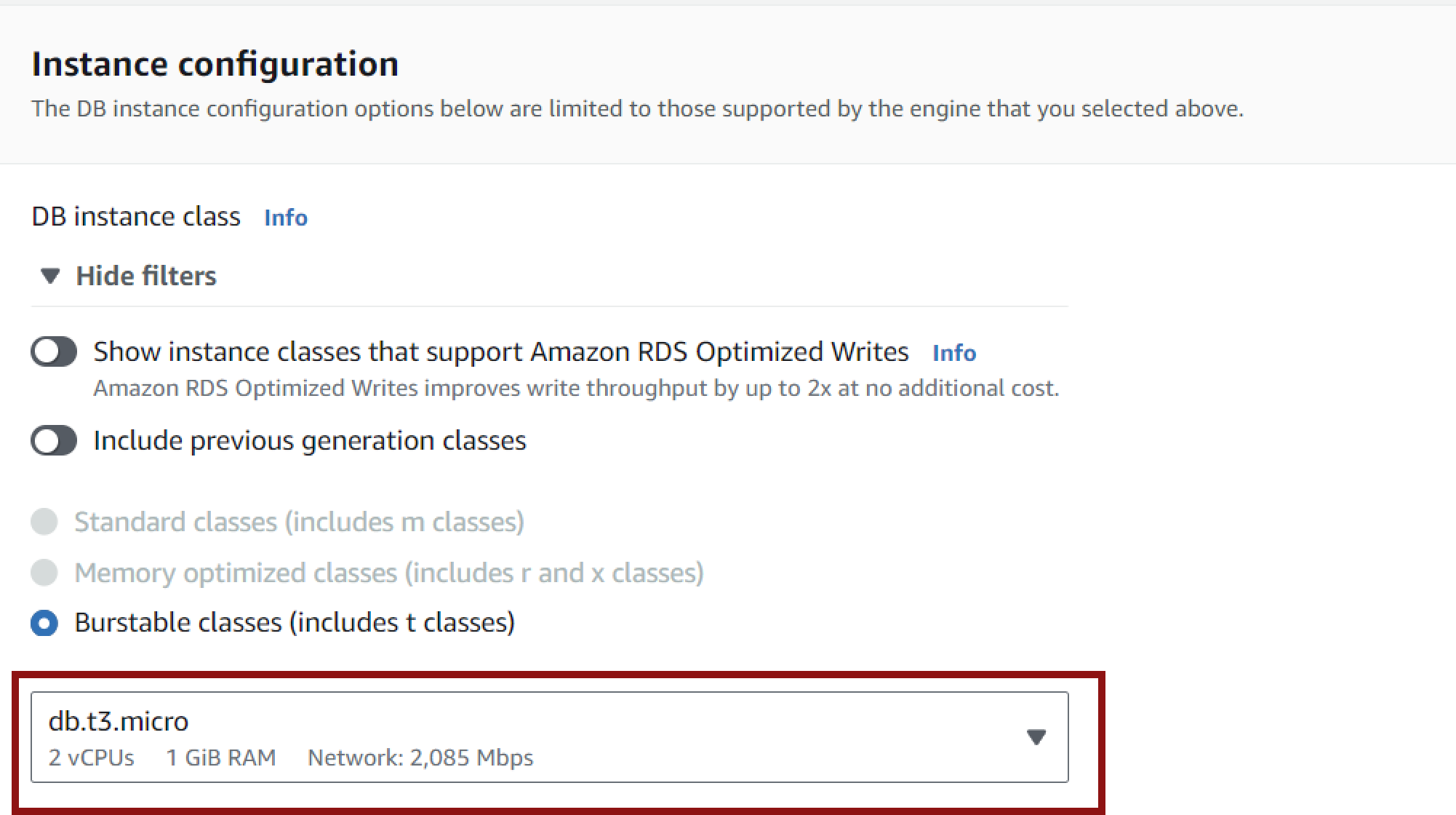Screen dimensions: 1456x815
Task: Toggle the Include previous generation classes switch
Action: 54,441
